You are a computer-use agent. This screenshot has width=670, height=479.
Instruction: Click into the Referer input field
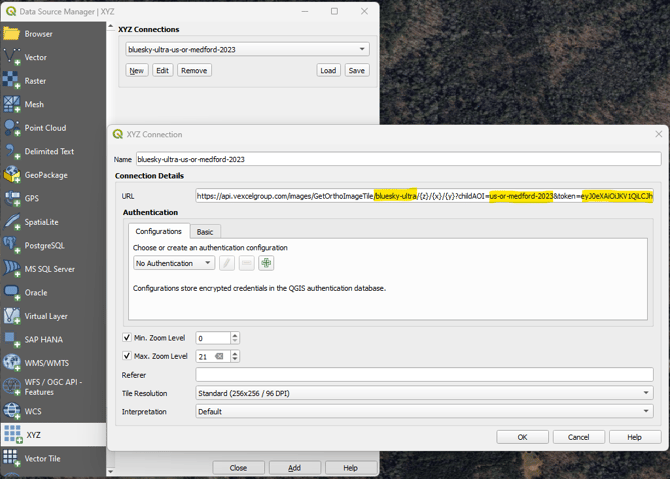[x=424, y=375]
